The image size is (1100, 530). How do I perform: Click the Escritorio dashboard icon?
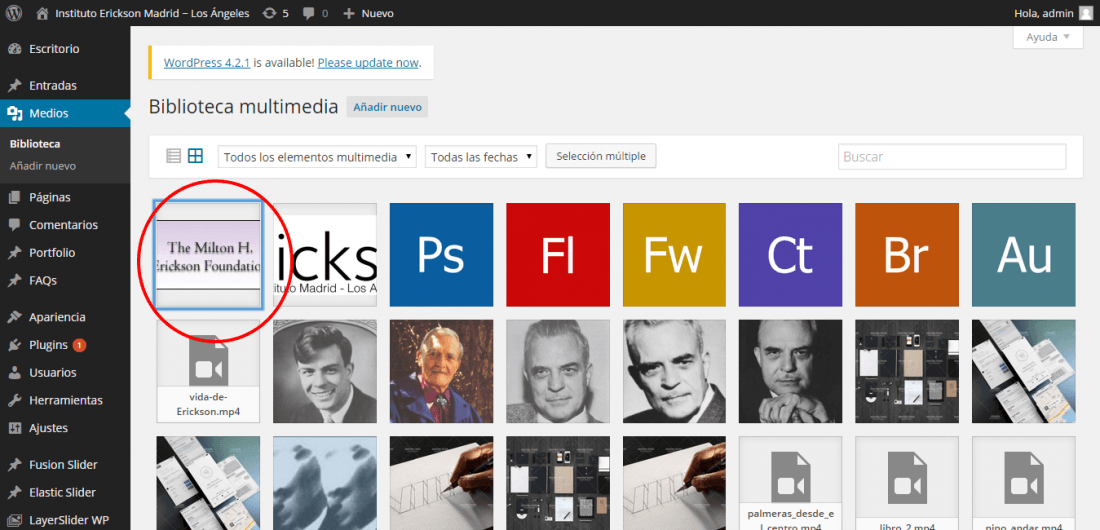14,49
